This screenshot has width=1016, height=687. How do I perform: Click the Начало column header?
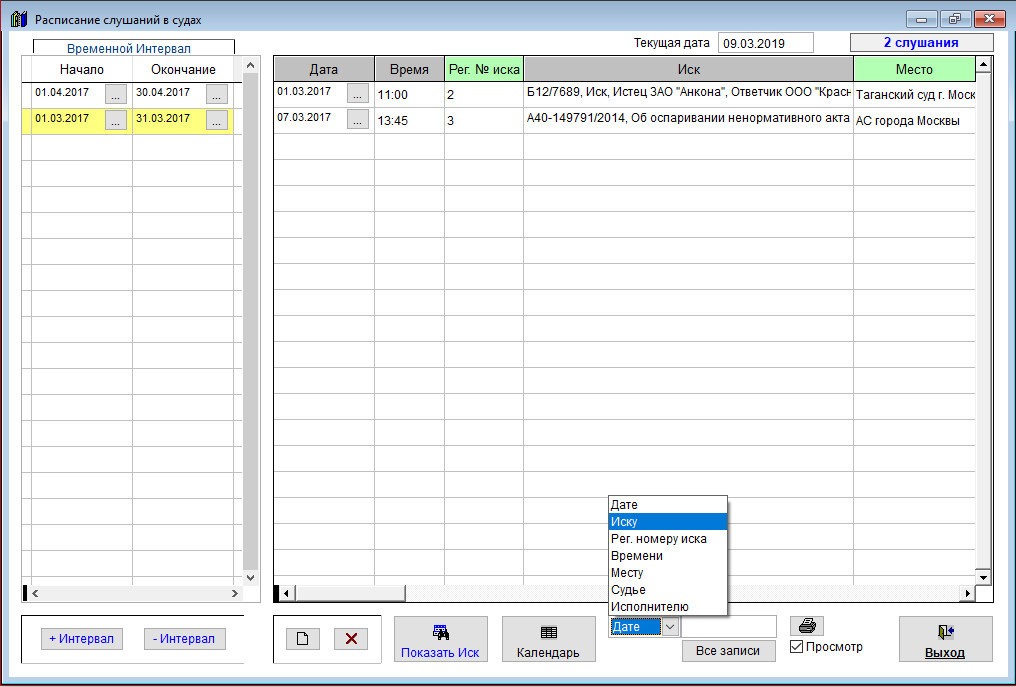coord(82,69)
